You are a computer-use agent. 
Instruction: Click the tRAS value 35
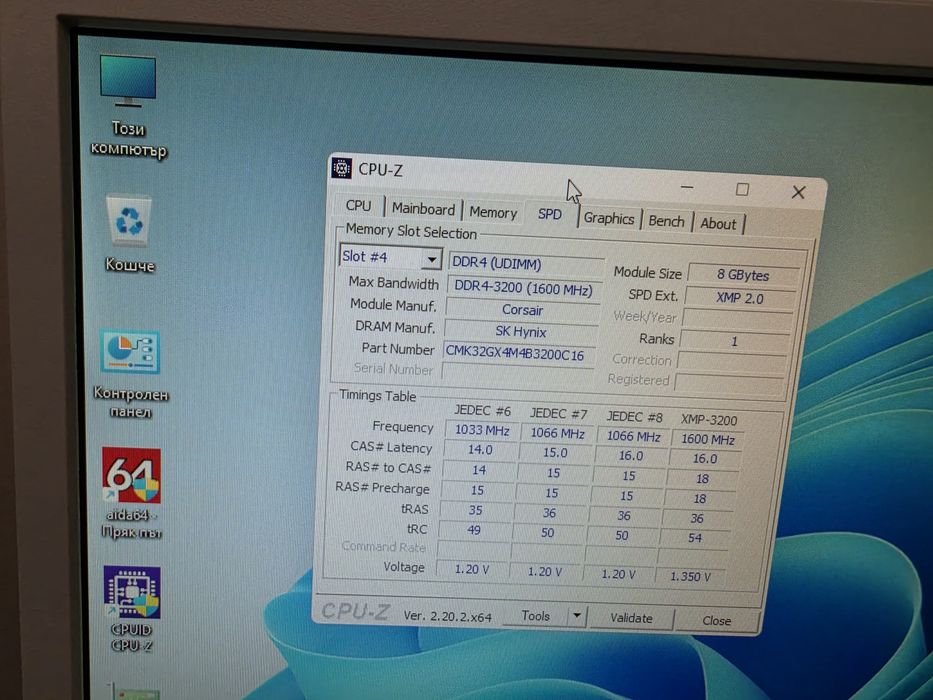(475, 511)
